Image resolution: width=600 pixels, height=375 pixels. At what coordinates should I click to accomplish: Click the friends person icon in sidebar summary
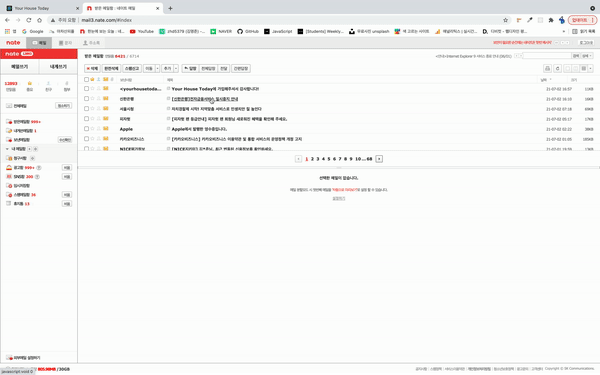pos(48,83)
